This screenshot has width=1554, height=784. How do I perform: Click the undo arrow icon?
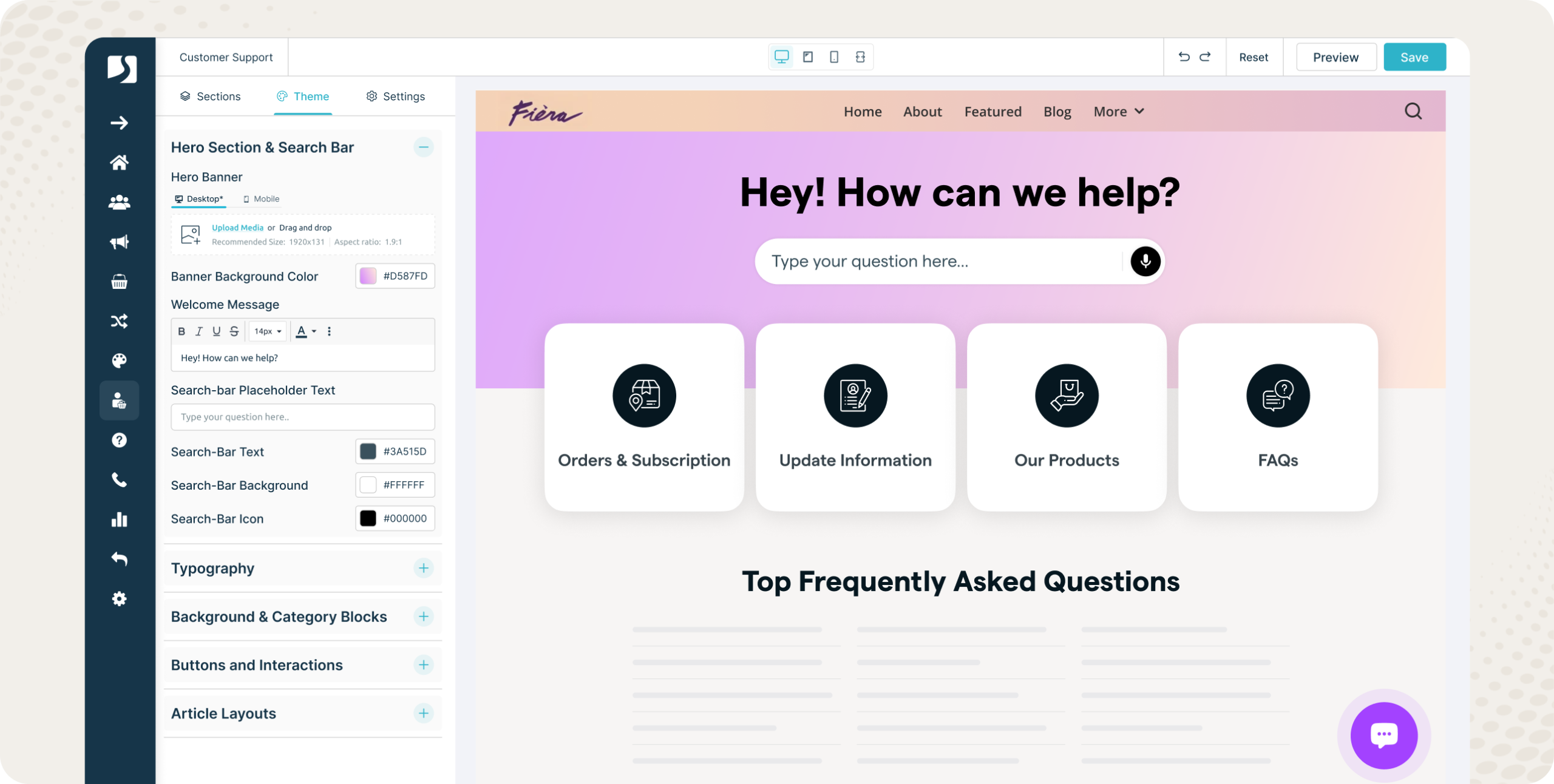1184,56
